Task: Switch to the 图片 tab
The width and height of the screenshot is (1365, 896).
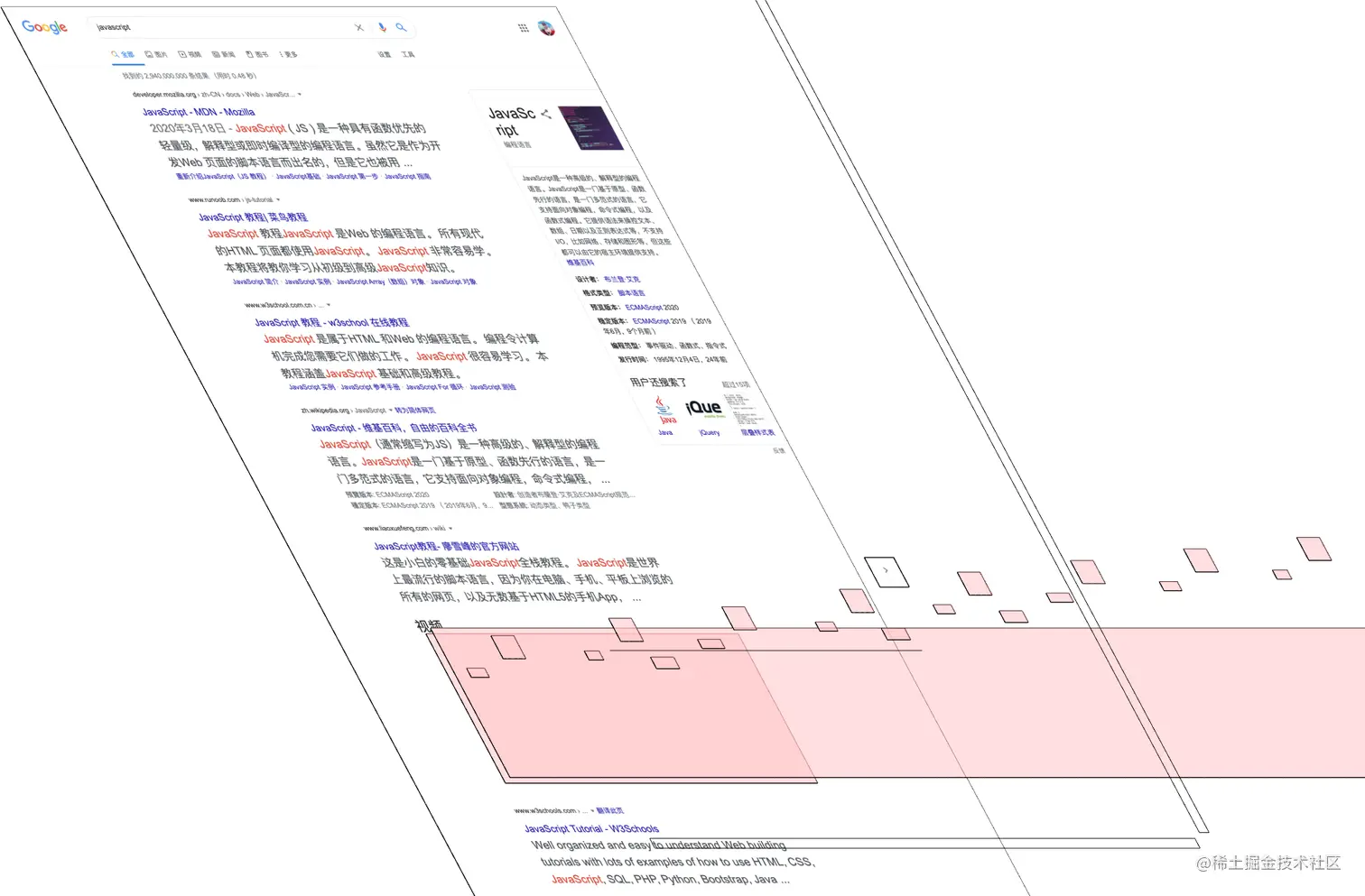Action: [156, 54]
